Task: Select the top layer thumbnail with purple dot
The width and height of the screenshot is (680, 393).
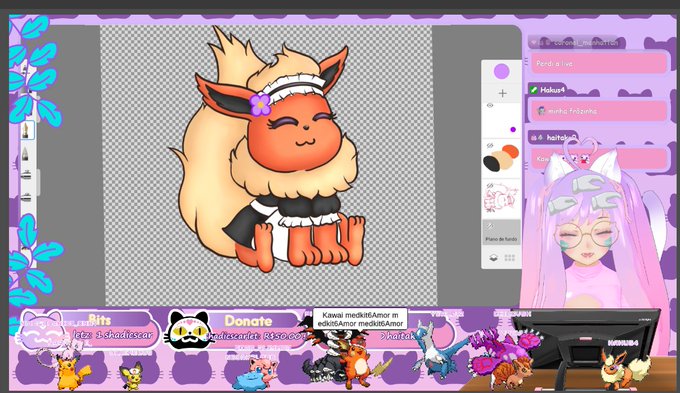Action: [502, 121]
